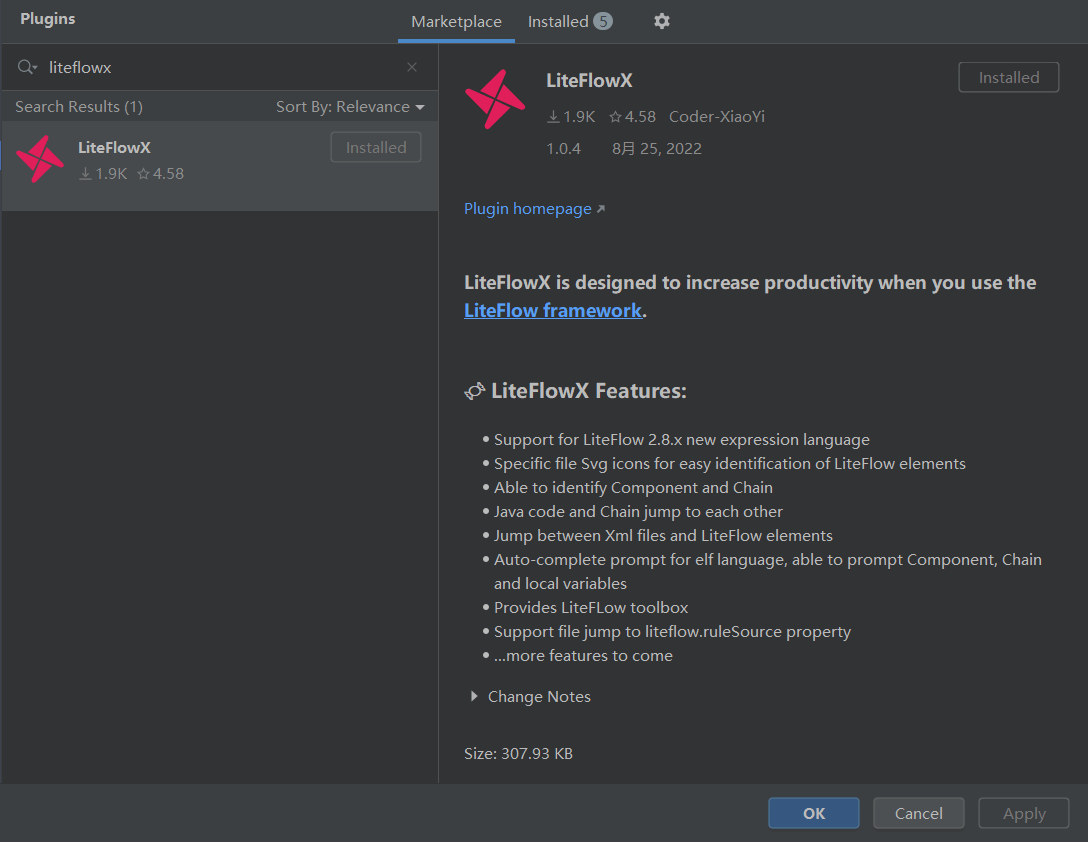Click the search magnifier options icon
This screenshot has height=842, width=1088.
point(27,67)
